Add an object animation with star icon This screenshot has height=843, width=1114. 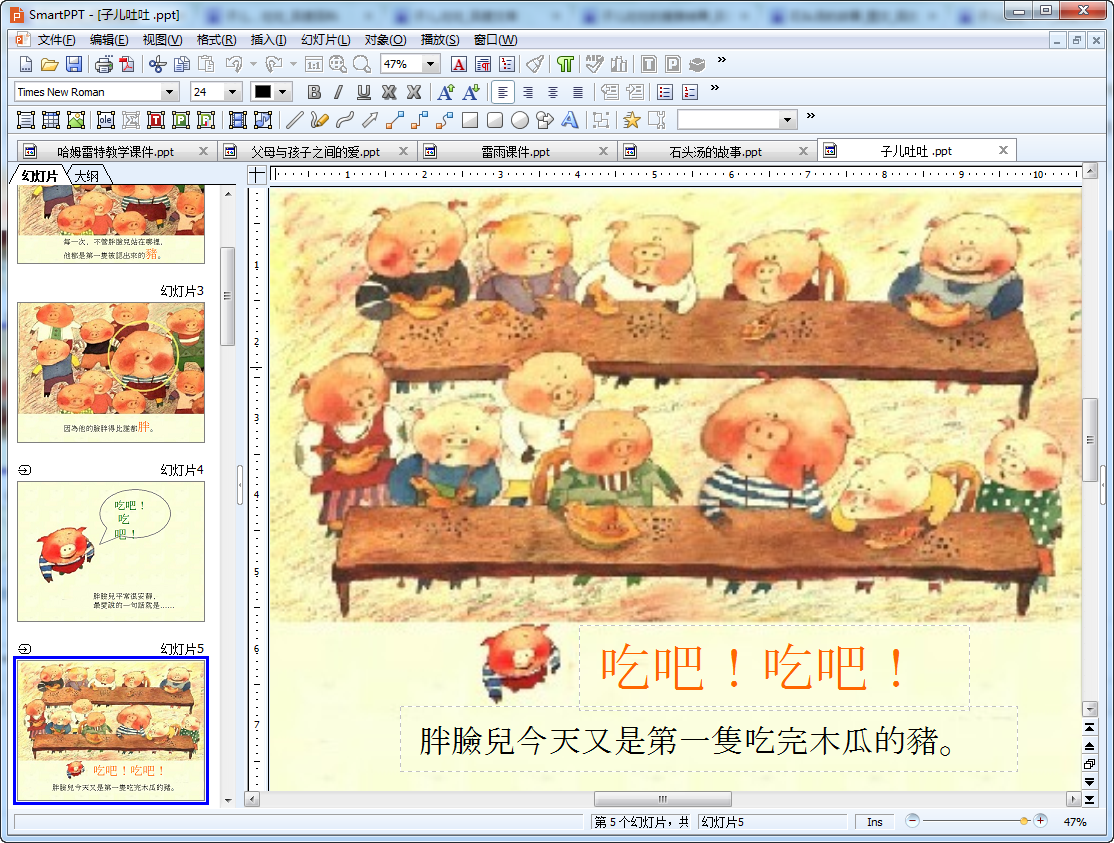631,120
